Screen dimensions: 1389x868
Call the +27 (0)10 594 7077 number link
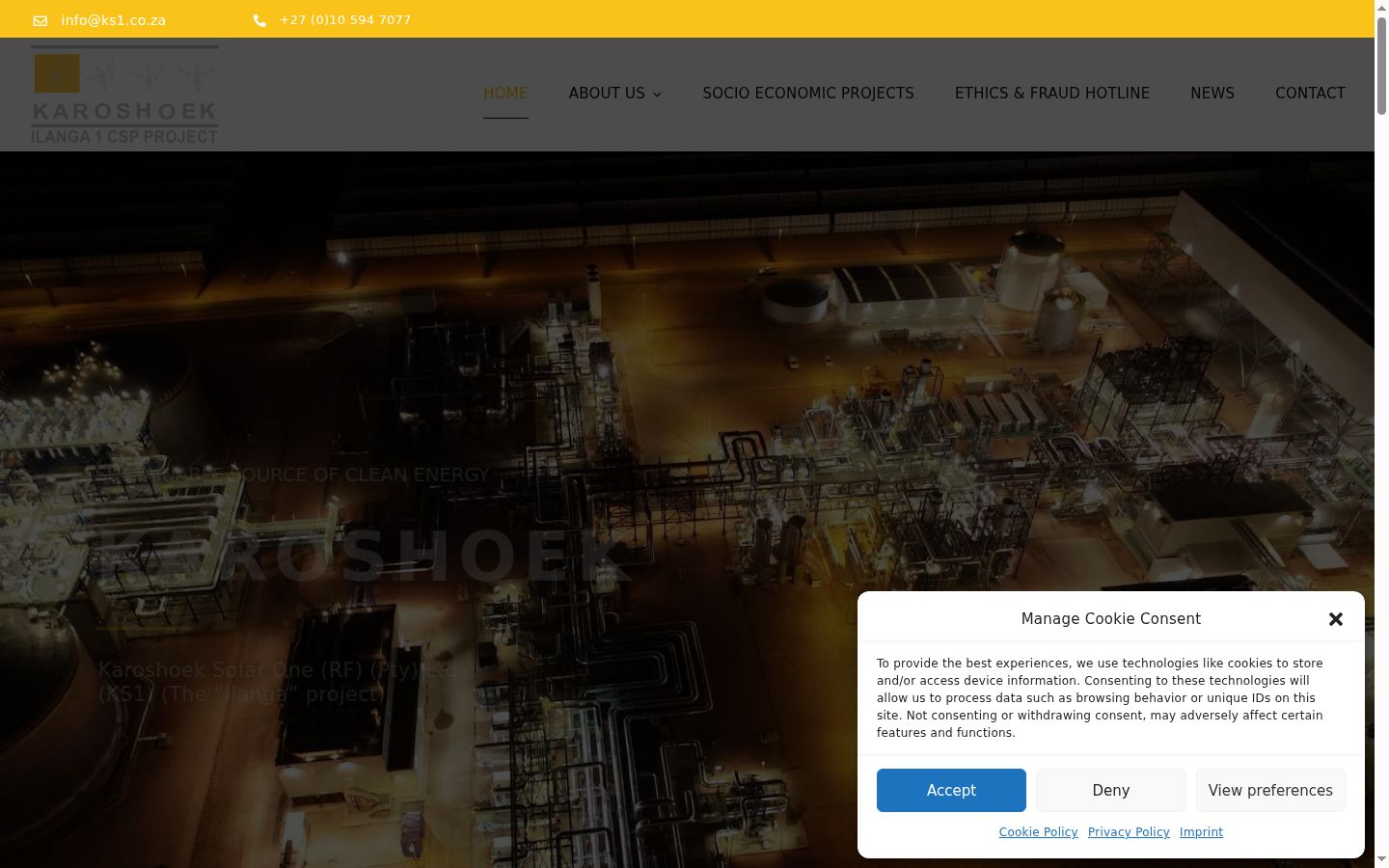(x=345, y=19)
